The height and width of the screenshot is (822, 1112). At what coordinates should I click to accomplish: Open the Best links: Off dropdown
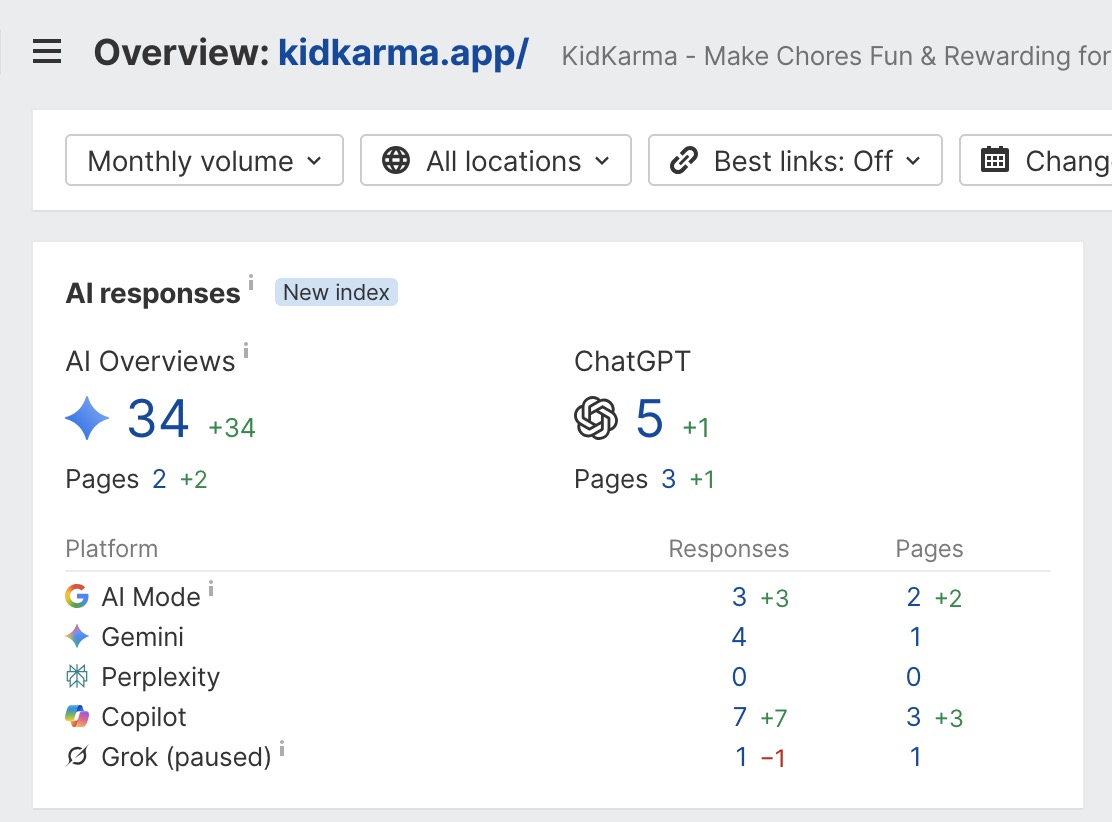pos(795,160)
